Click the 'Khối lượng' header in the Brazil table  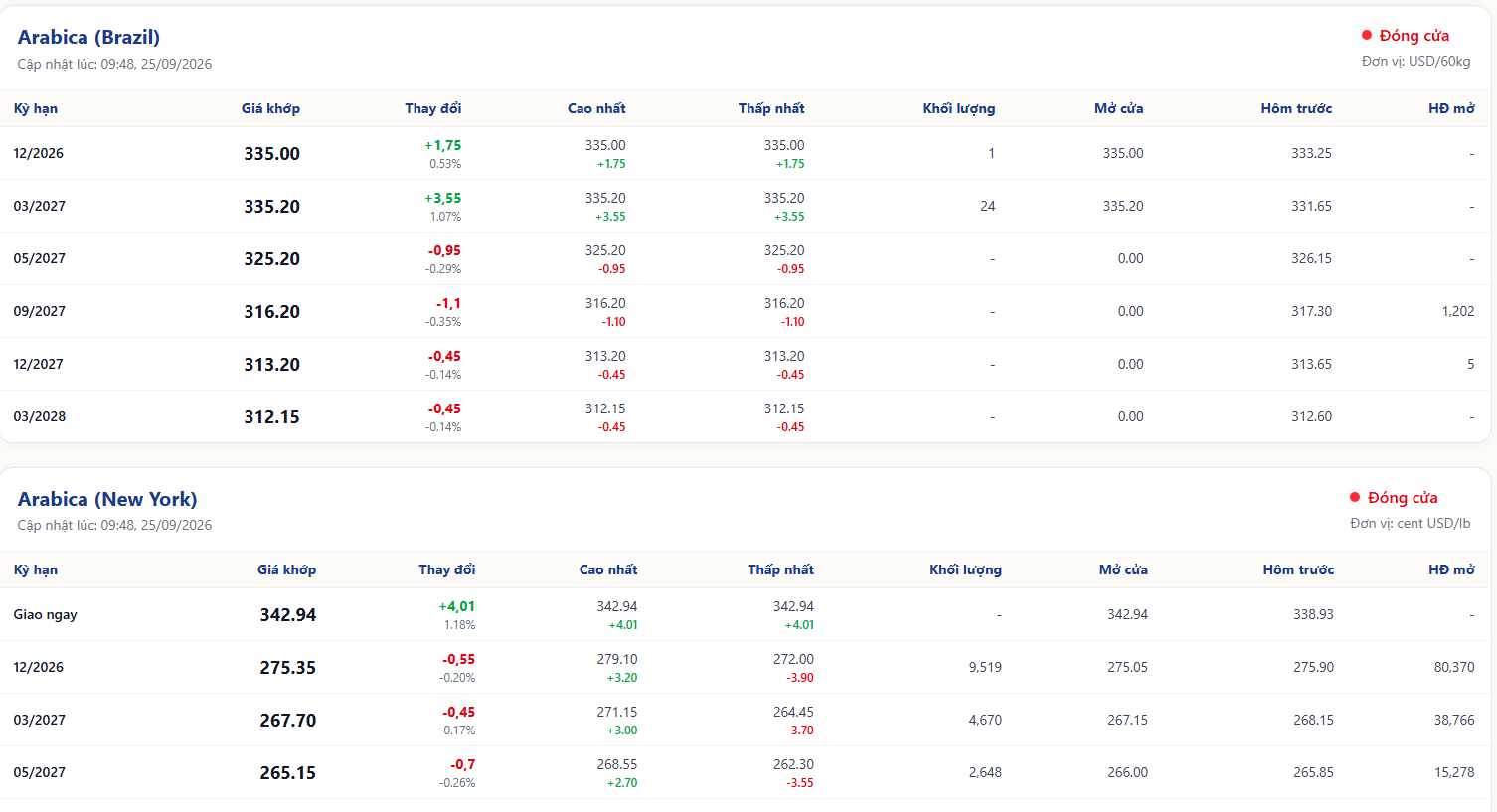click(959, 108)
